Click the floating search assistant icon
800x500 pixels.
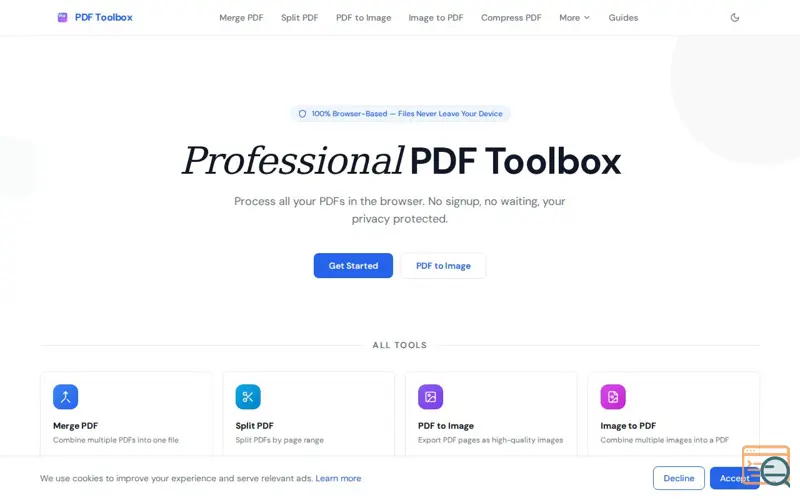(x=767, y=466)
